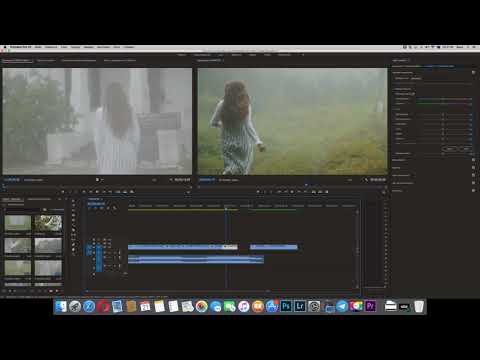This screenshot has height=360, width=480.
Task: Open the Lumetri Color panel tab
Action: (x=401, y=61)
